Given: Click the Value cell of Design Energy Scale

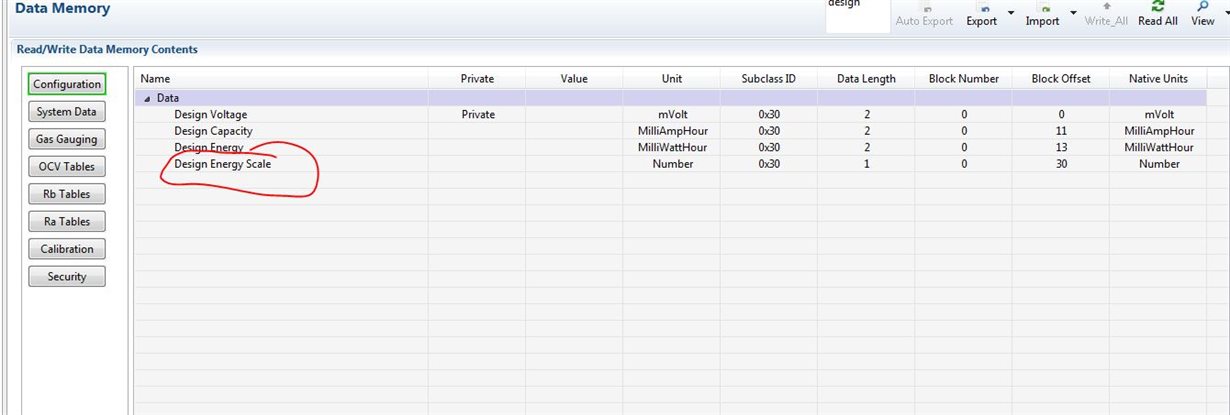Looking at the screenshot, I should (x=574, y=163).
